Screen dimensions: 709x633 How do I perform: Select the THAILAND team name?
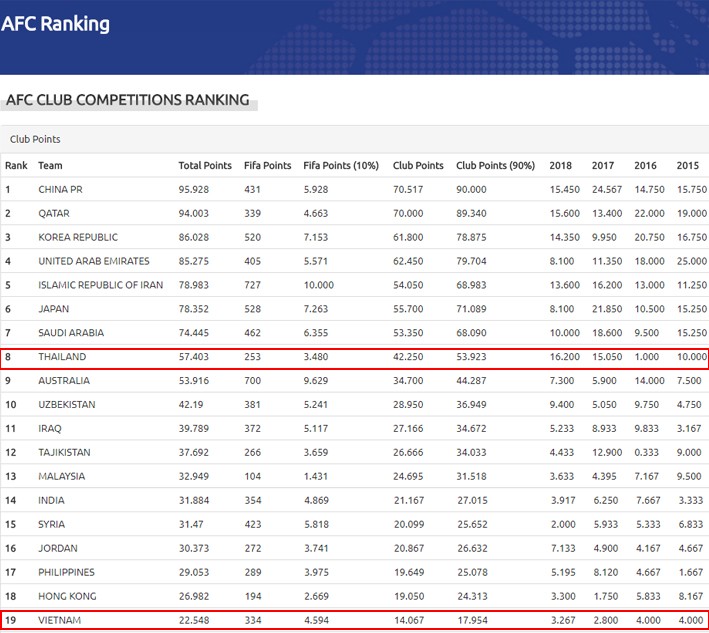tap(62, 357)
